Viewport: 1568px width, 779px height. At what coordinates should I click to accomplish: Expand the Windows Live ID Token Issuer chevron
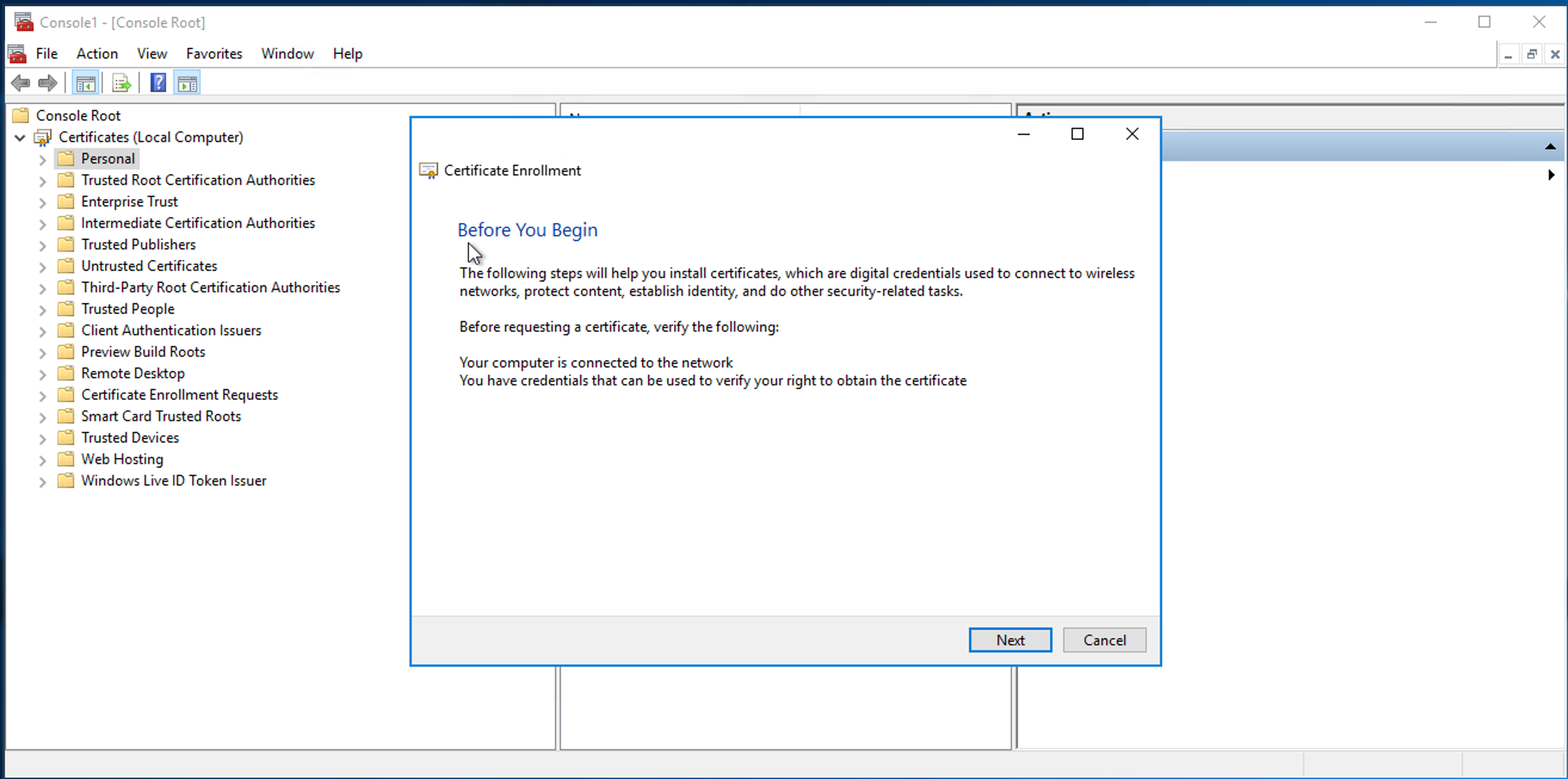pyautogui.click(x=42, y=482)
